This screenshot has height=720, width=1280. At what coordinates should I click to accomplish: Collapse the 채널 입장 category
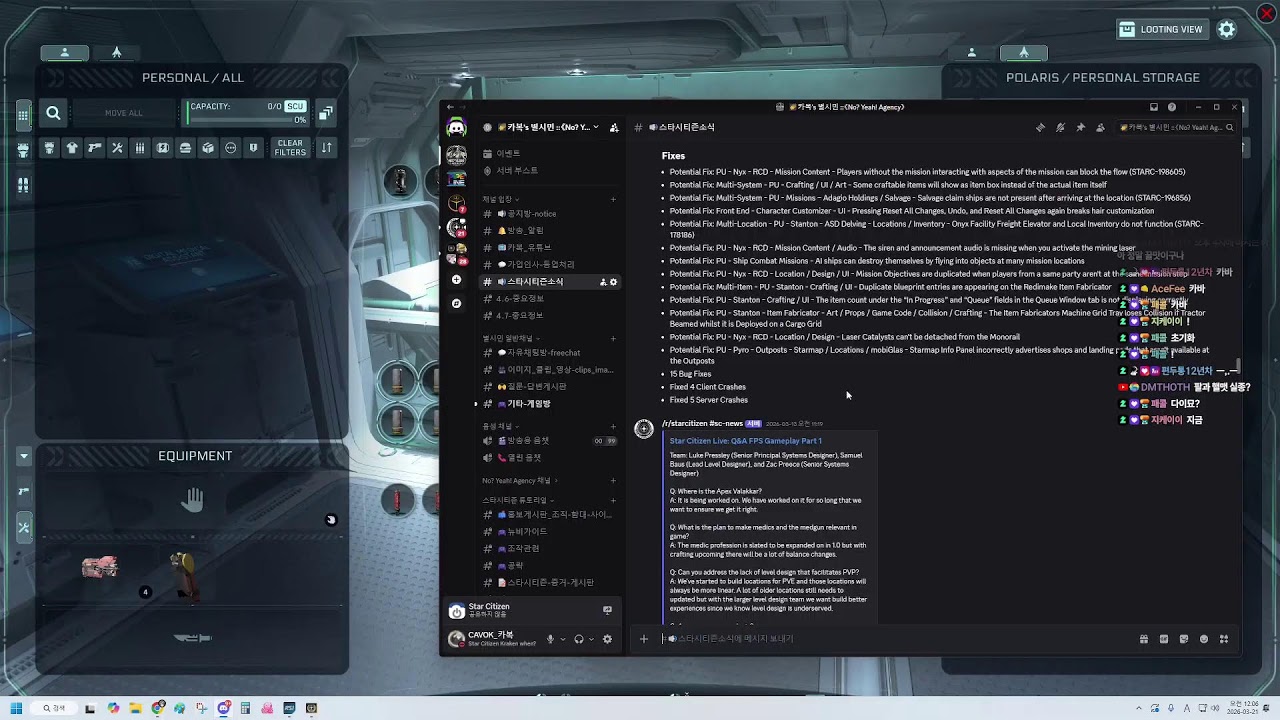501,199
